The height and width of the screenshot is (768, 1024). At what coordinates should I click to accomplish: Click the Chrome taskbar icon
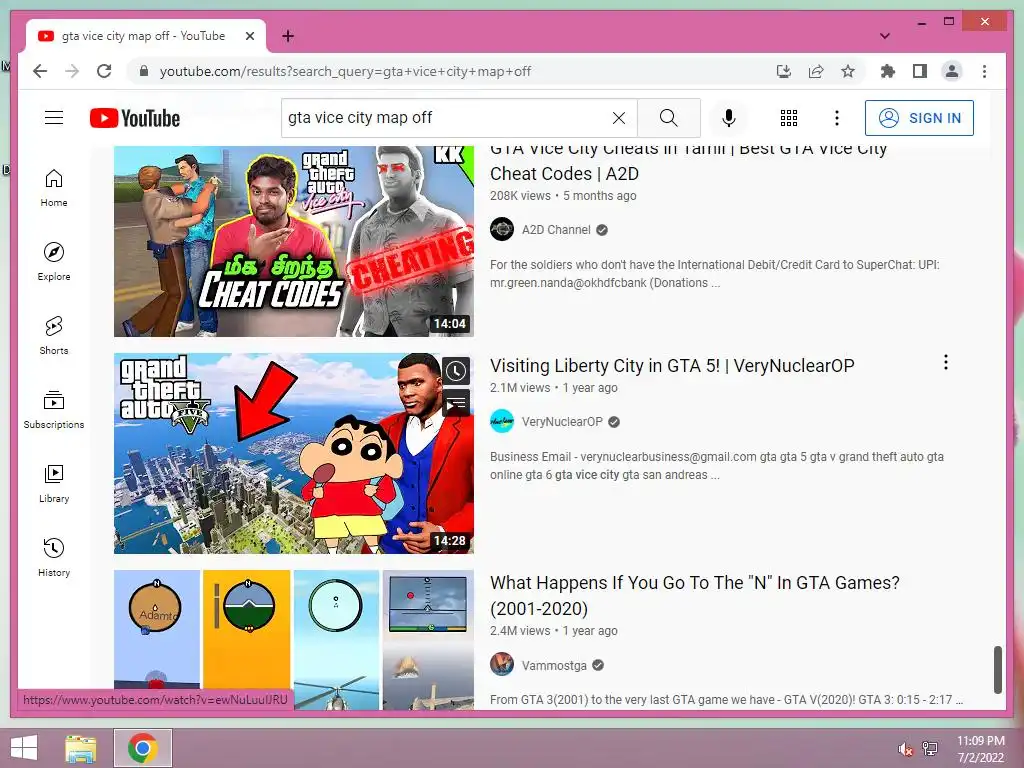(142, 748)
